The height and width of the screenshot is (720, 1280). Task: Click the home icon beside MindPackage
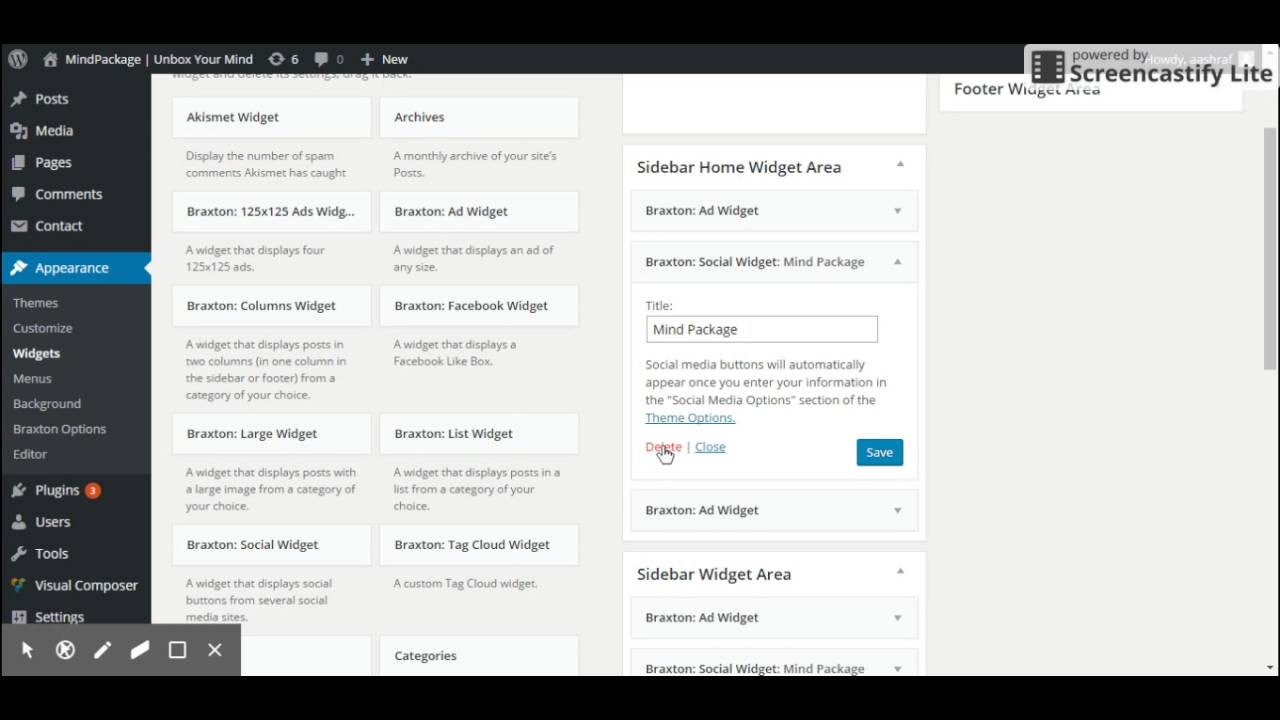point(50,59)
